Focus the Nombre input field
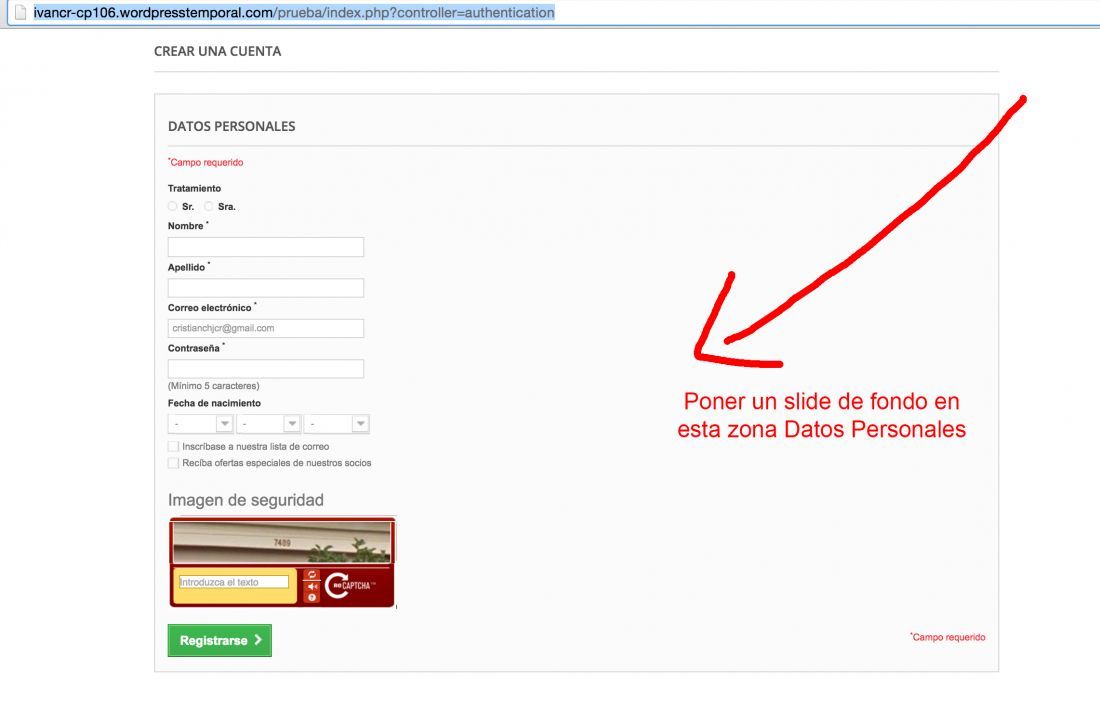The width and height of the screenshot is (1100, 719). click(266, 247)
